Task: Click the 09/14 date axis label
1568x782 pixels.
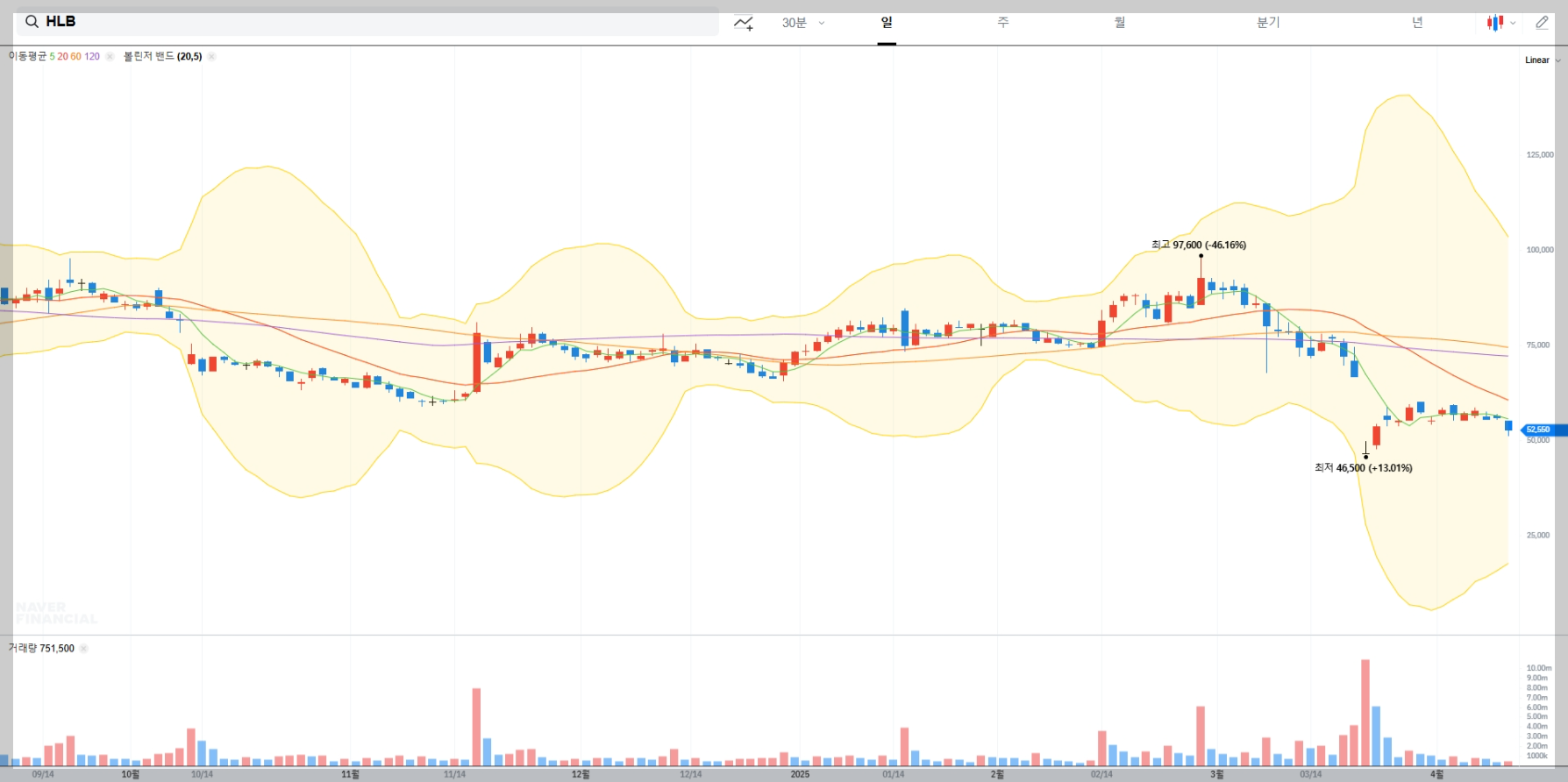Action: 43,774
